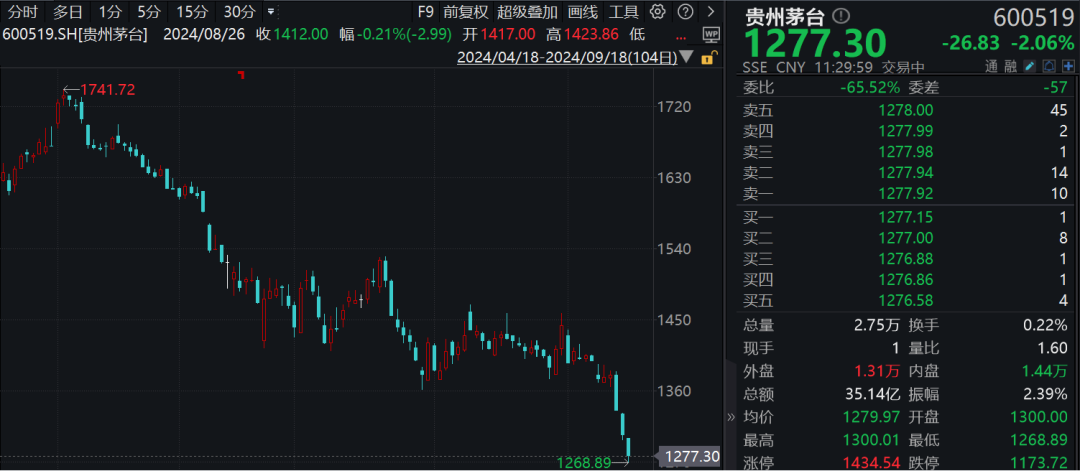Open 工具 tools menu
The image size is (1080, 471).
click(x=624, y=12)
